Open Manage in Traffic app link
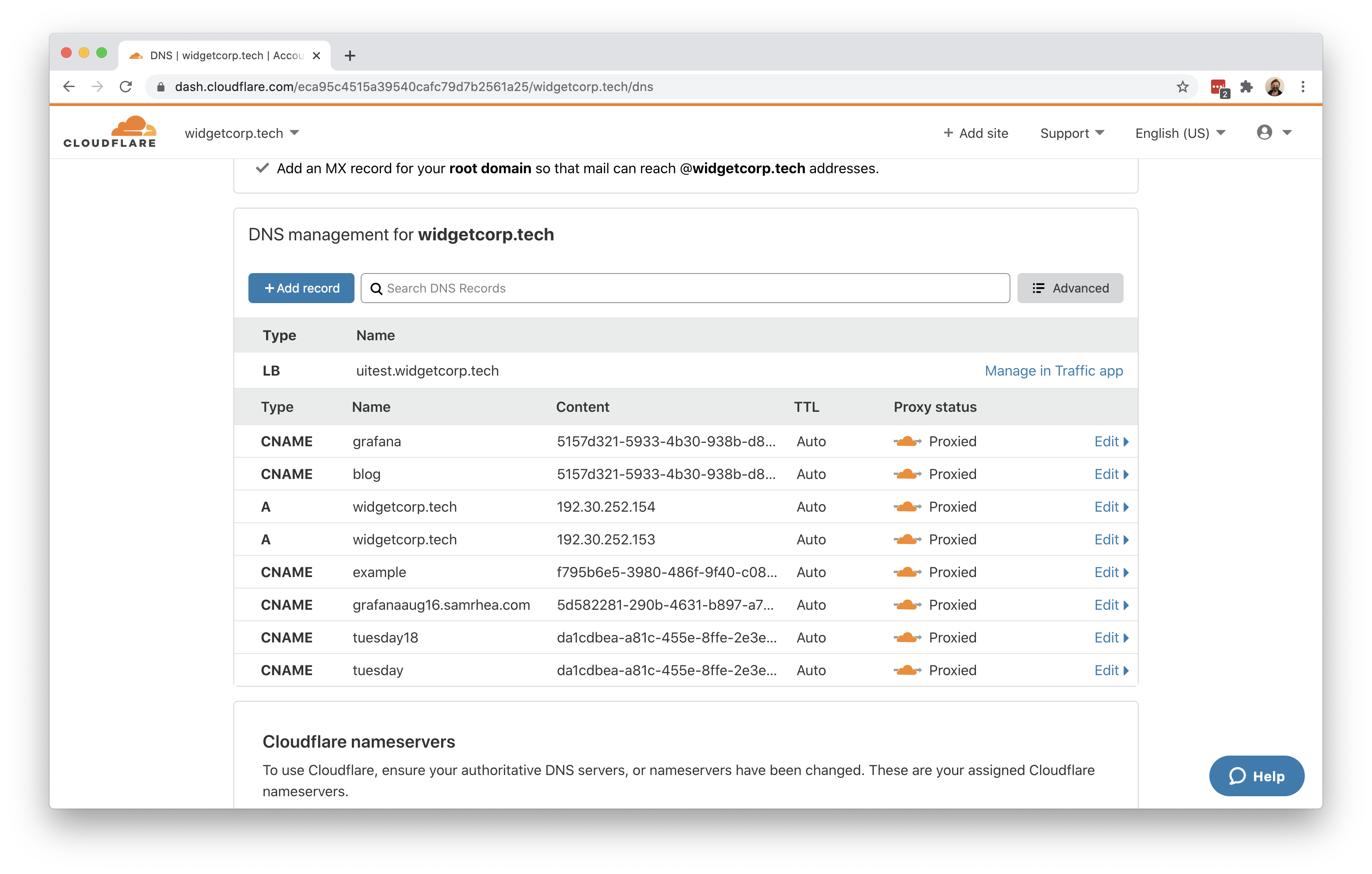The width and height of the screenshot is (1372, 874). click(x=1053, y=370)
